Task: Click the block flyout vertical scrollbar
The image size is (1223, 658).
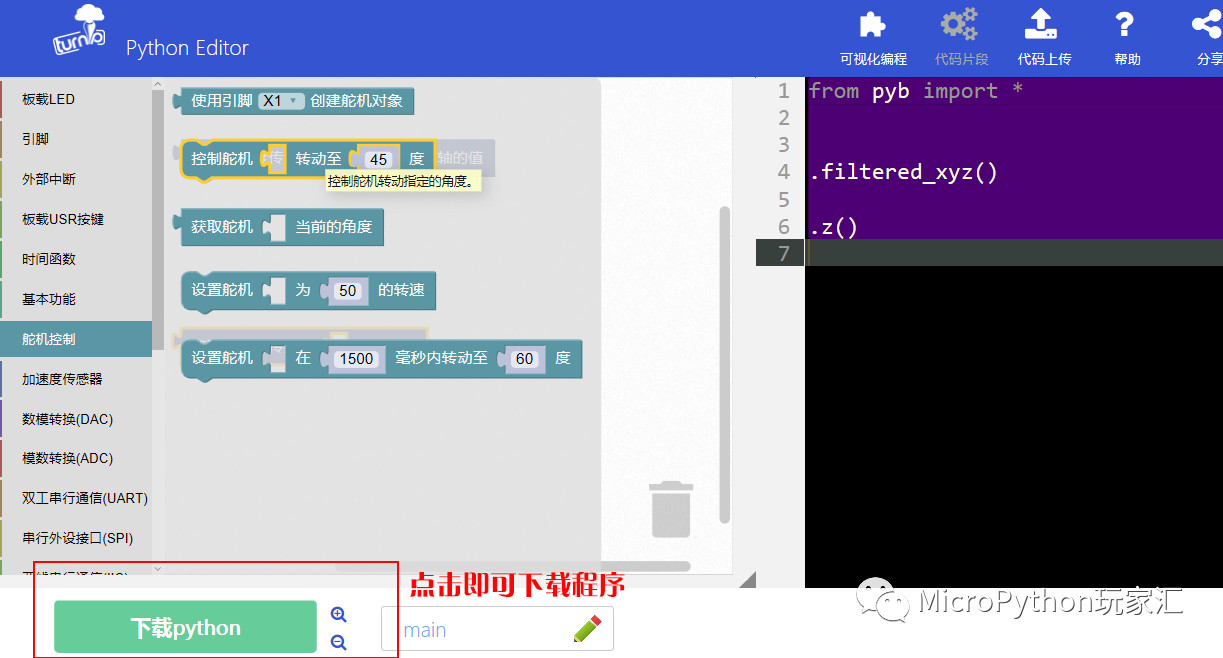Action: click(x=725, y=365)
